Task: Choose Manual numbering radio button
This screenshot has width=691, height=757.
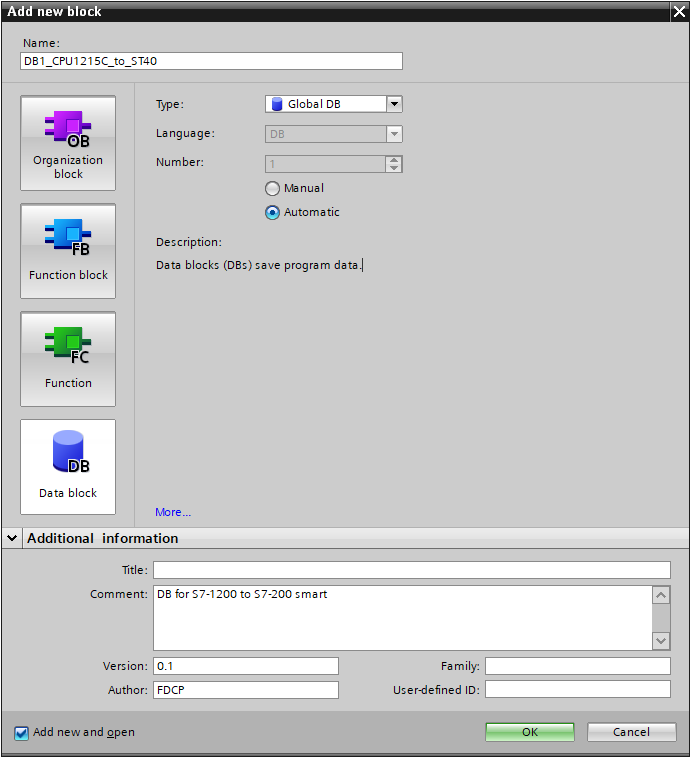Action: click(x=272, y=188)
